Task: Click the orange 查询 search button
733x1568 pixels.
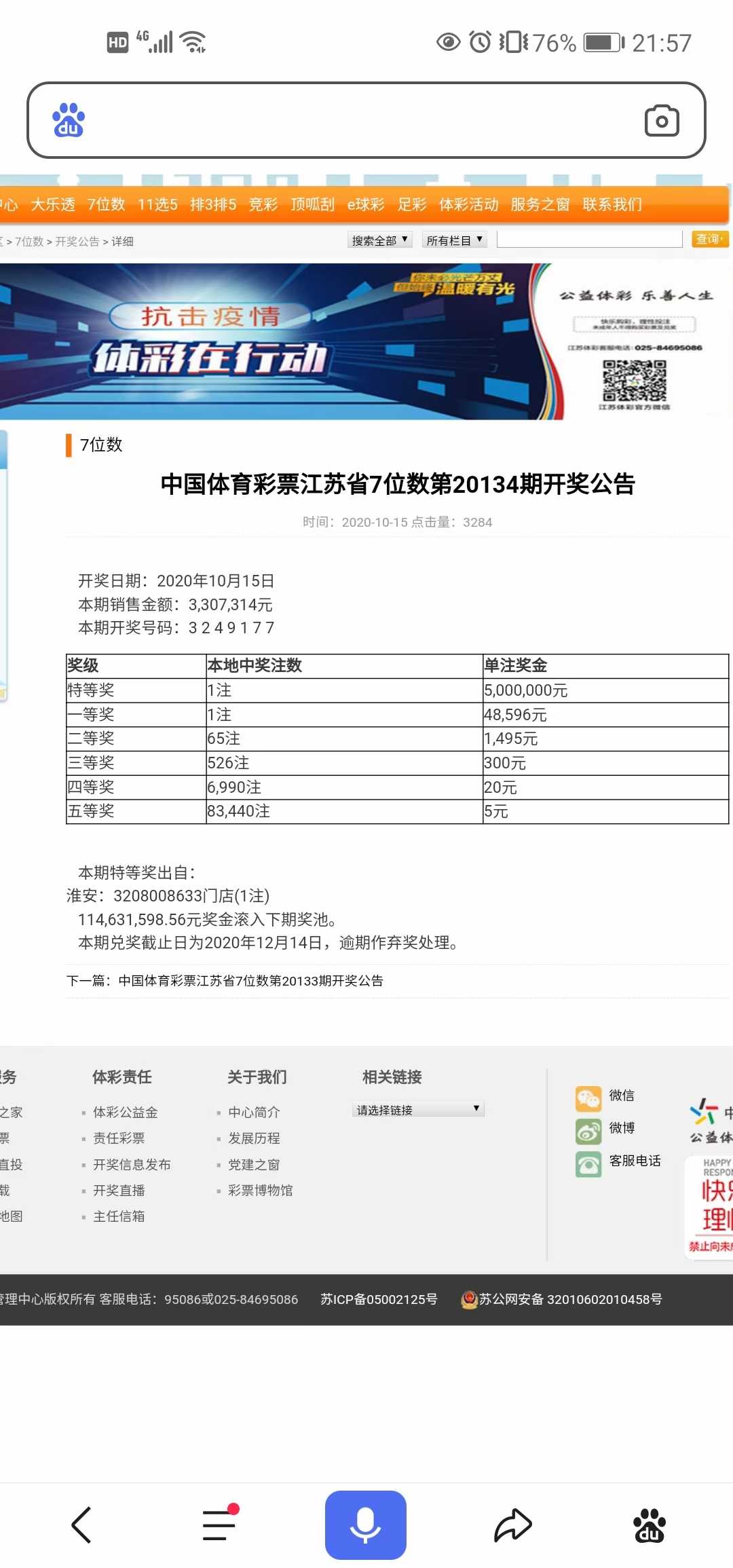Action: [x=709, y=239]
